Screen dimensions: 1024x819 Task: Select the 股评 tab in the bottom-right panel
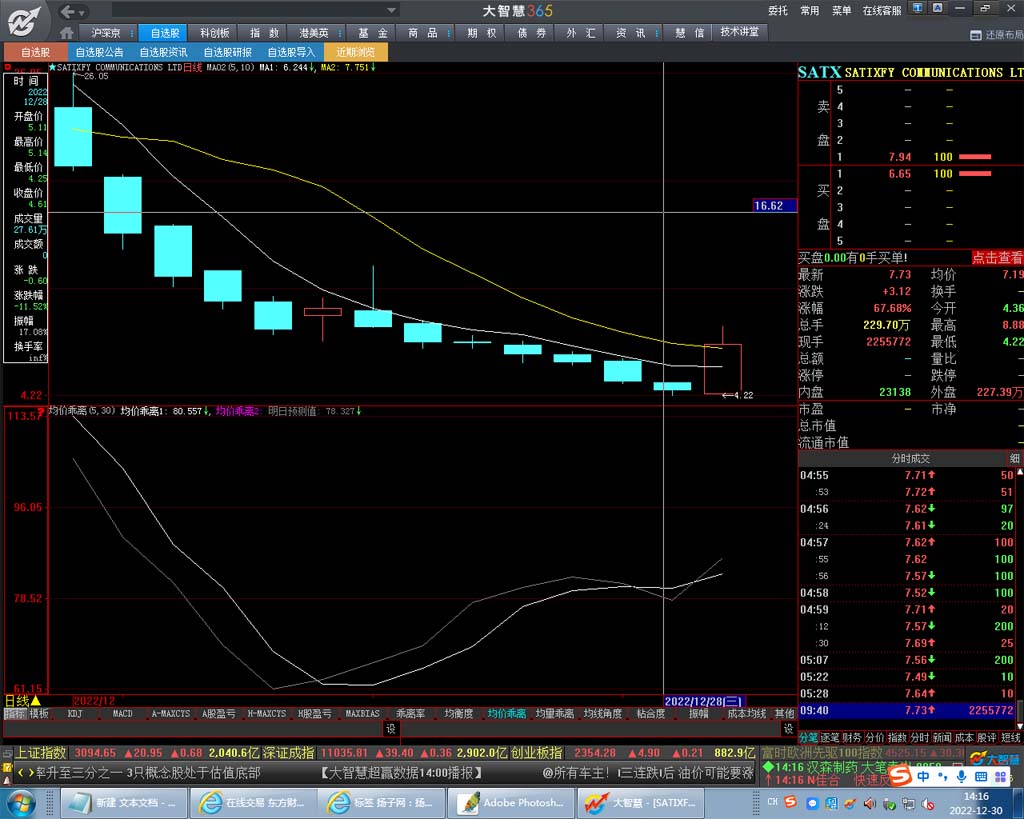click(987, 738)
